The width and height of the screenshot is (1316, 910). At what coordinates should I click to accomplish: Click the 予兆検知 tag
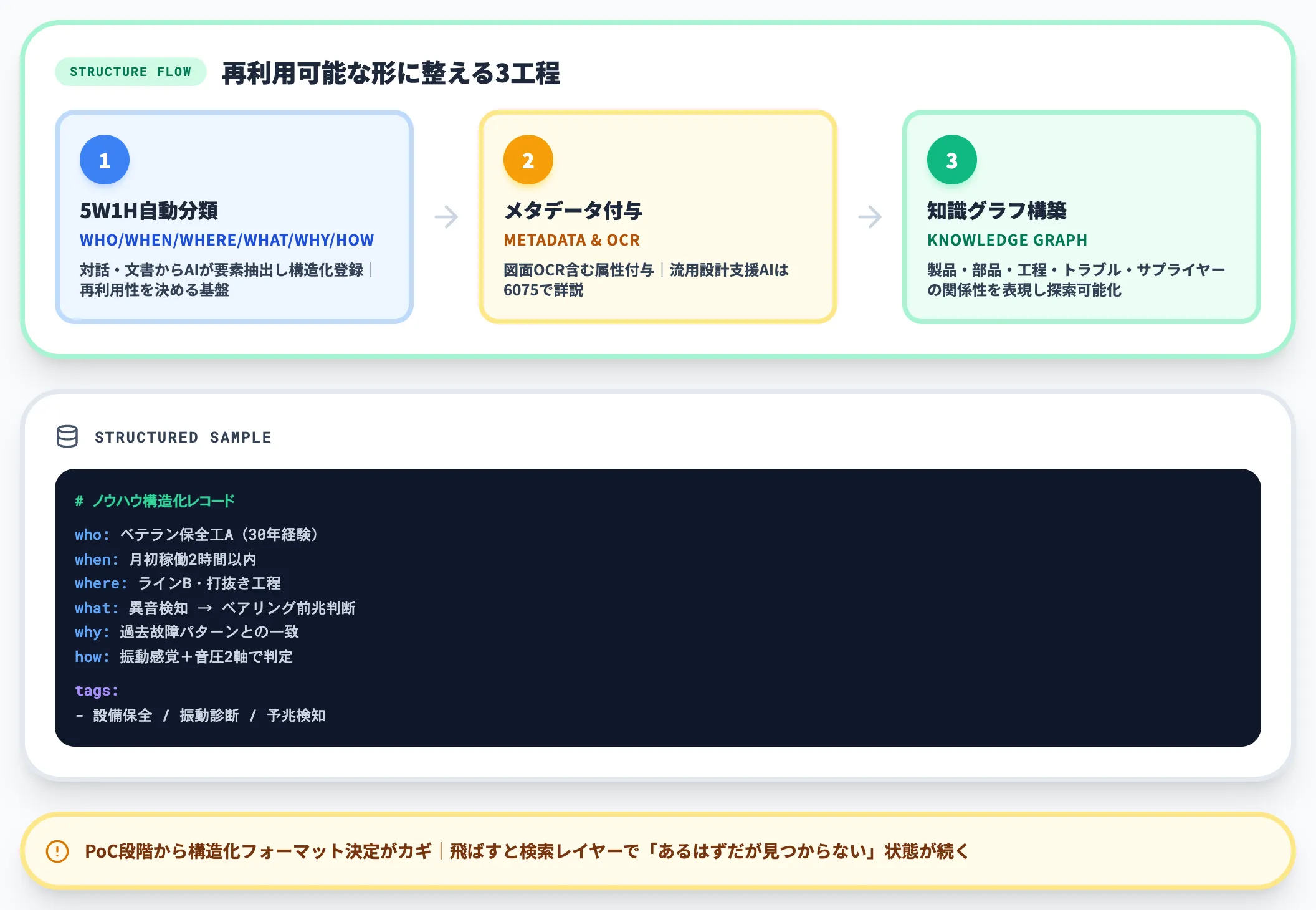[x=296, y=716]
